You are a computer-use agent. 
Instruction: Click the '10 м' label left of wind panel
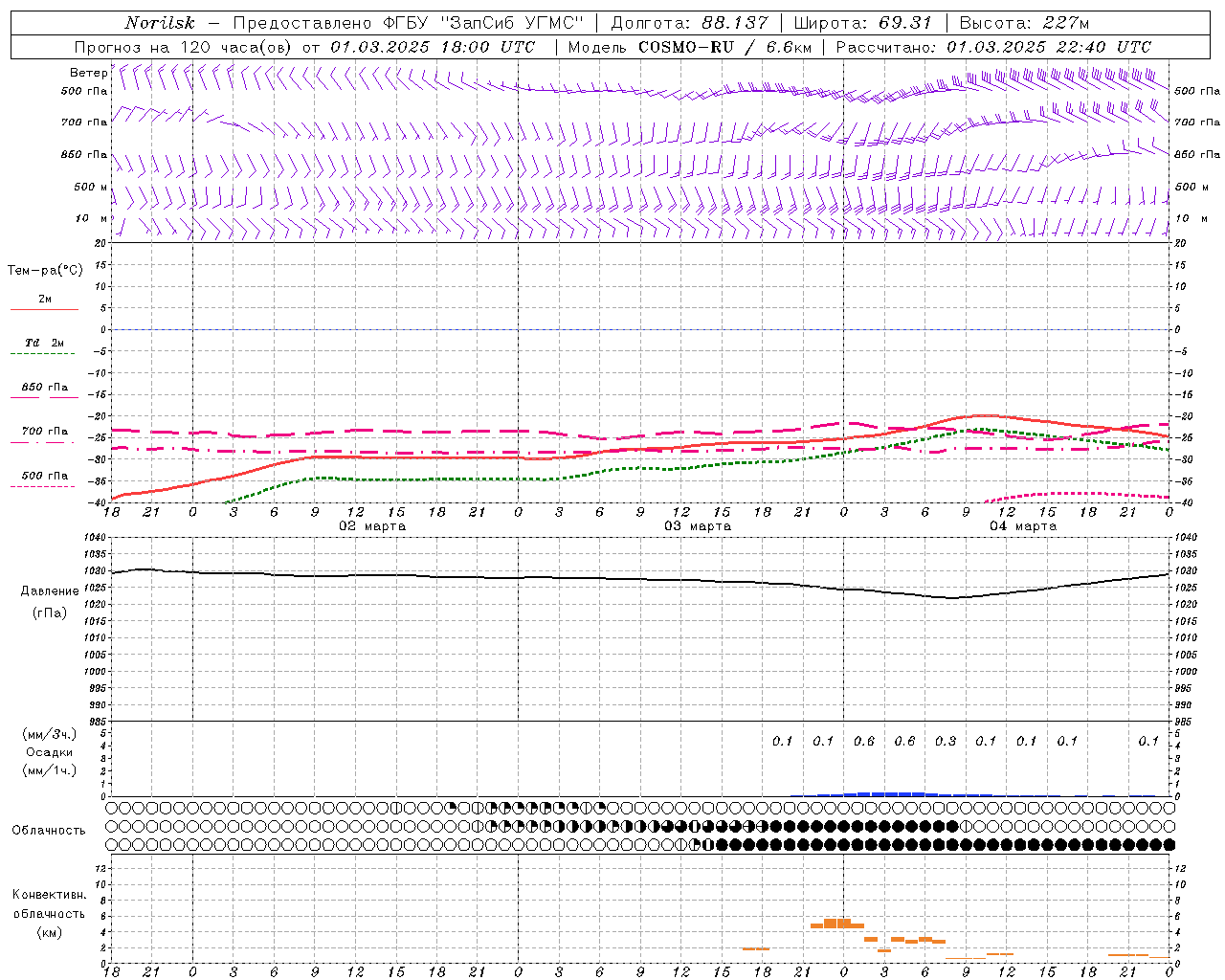(91, 218)
